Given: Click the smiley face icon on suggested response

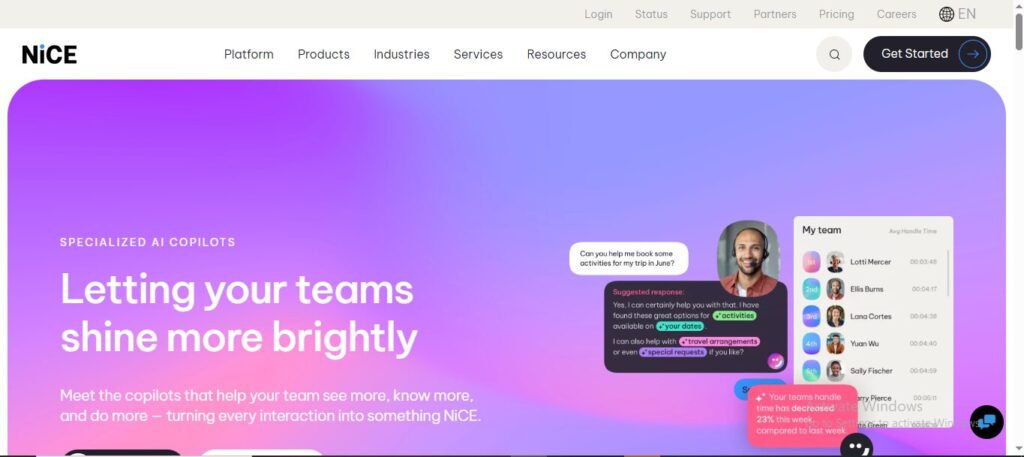Looking at the screenshot, I should 775,361.
